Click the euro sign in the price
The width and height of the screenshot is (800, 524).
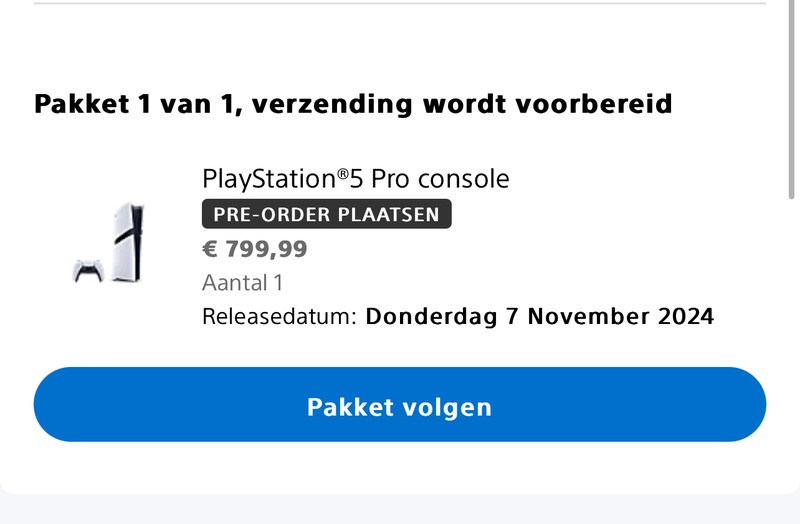[x=209, y=249]
